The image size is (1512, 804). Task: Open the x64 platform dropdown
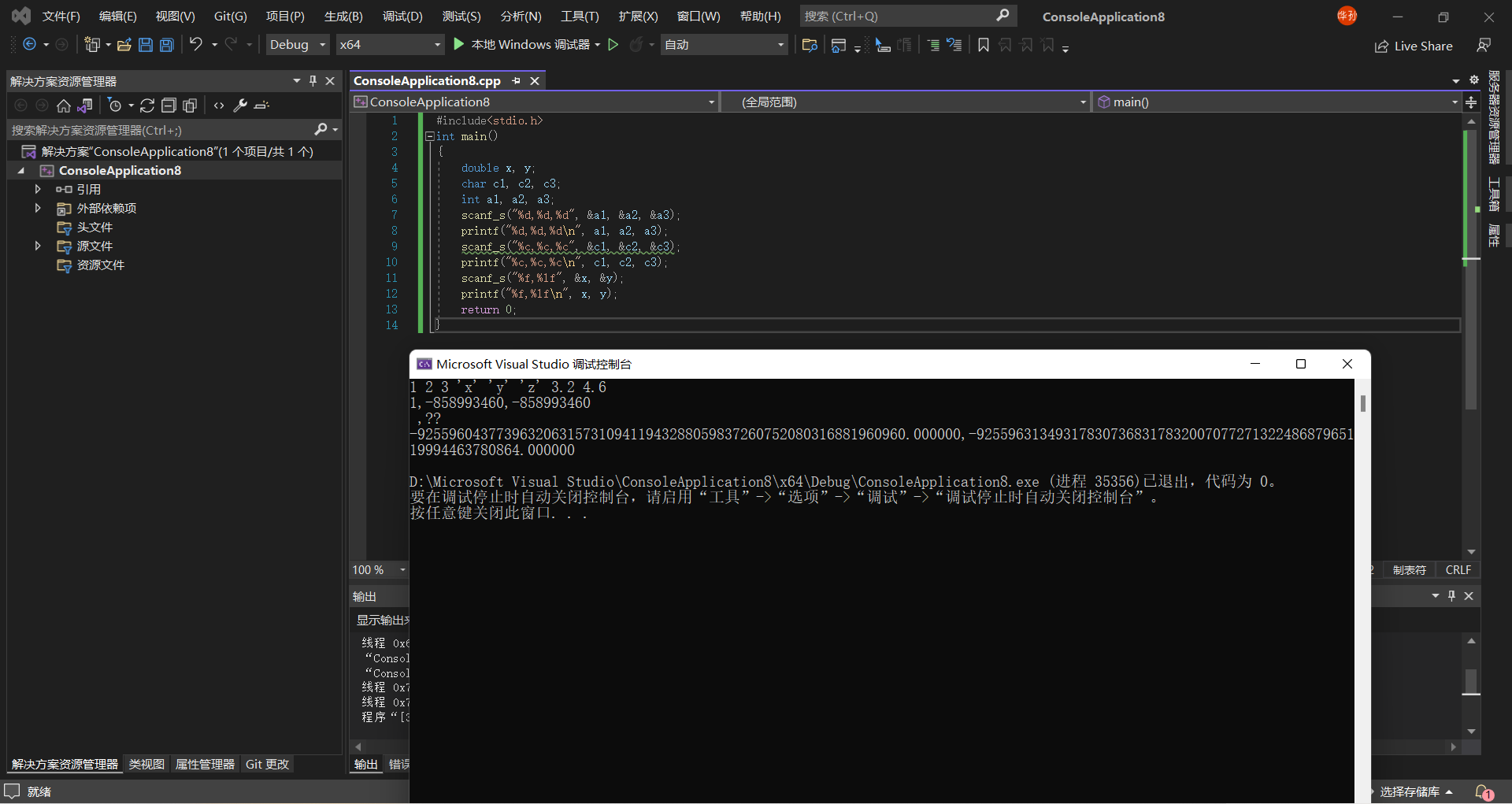(x=390, y=45)
